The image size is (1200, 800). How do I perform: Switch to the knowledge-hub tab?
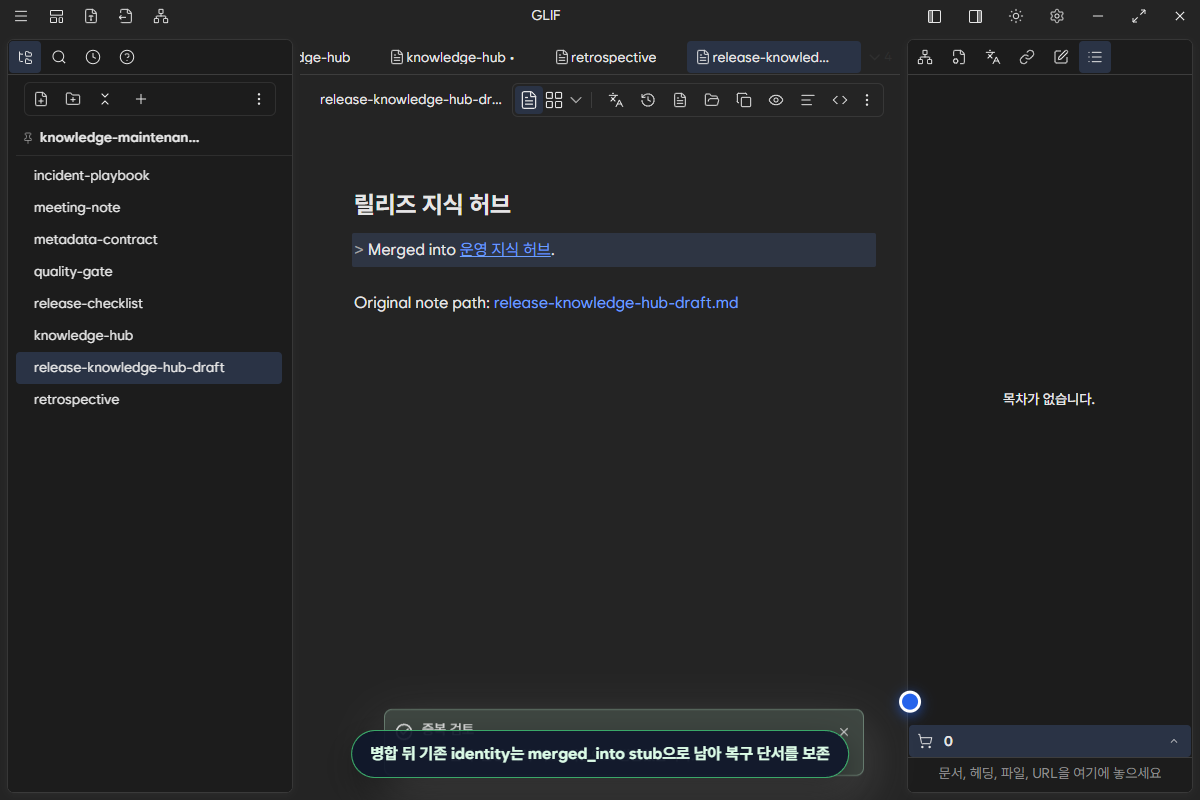click(x=453, y=57)
